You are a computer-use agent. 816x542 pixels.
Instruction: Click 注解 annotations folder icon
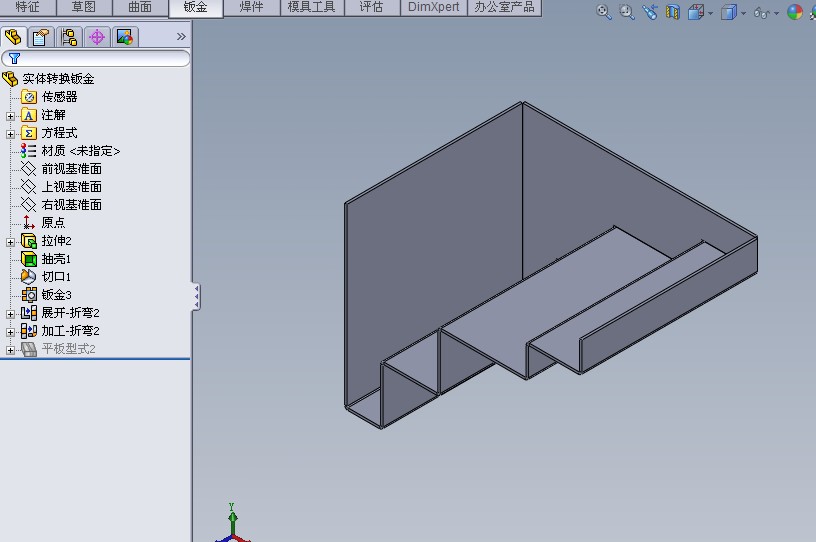pos(29,115)
